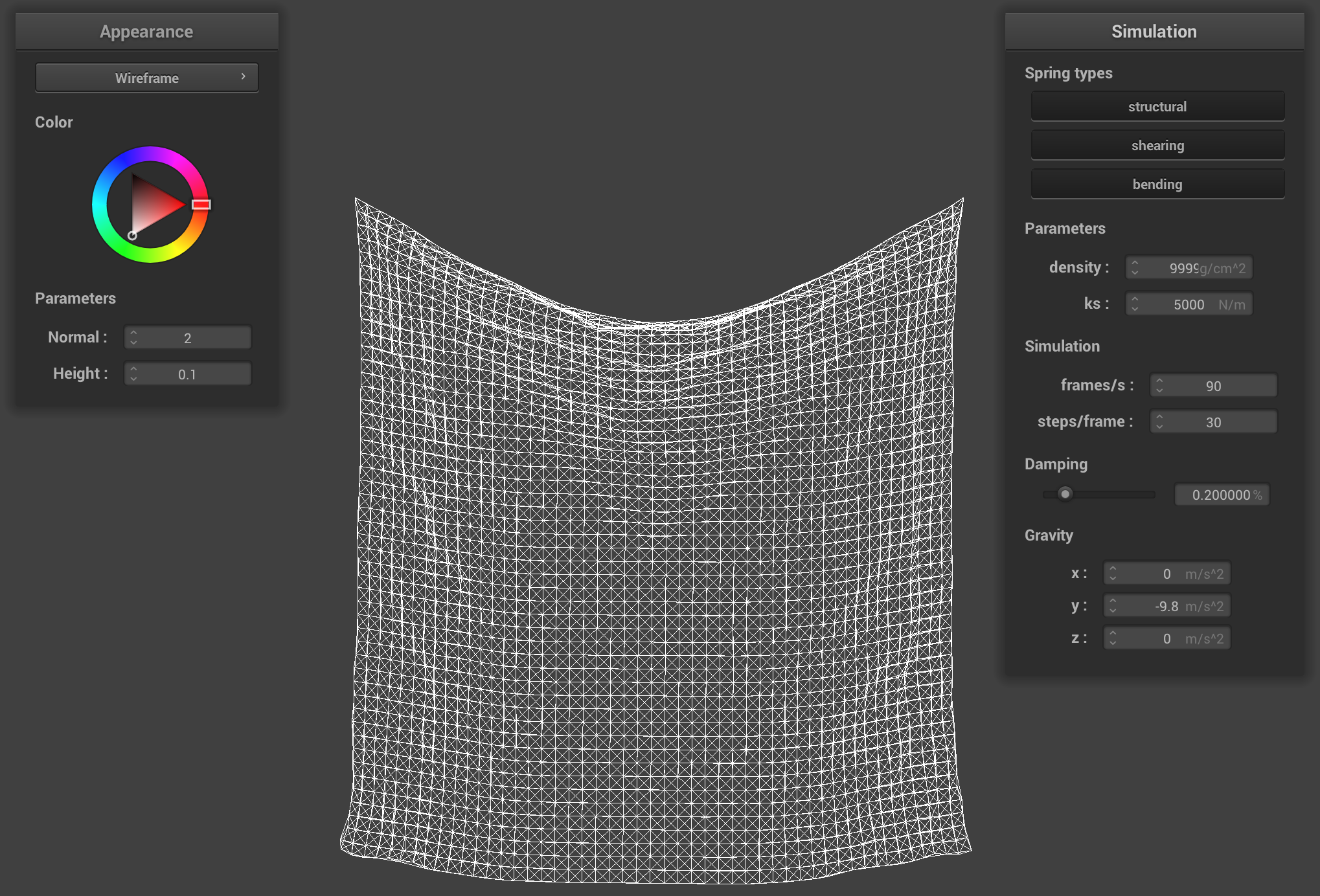Adjust the Damping slider handle
1320x896 pixels.
coord(1065,494)
